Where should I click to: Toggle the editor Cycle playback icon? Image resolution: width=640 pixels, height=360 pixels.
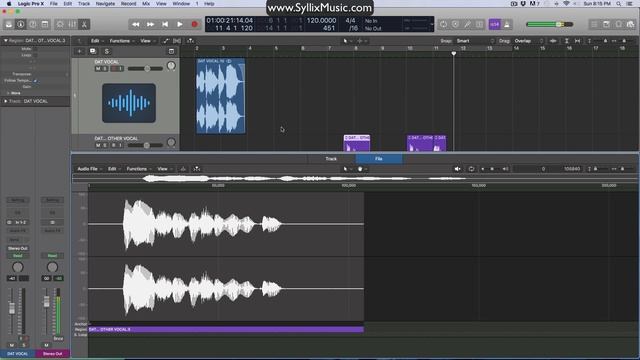click(x=471, y=169)
